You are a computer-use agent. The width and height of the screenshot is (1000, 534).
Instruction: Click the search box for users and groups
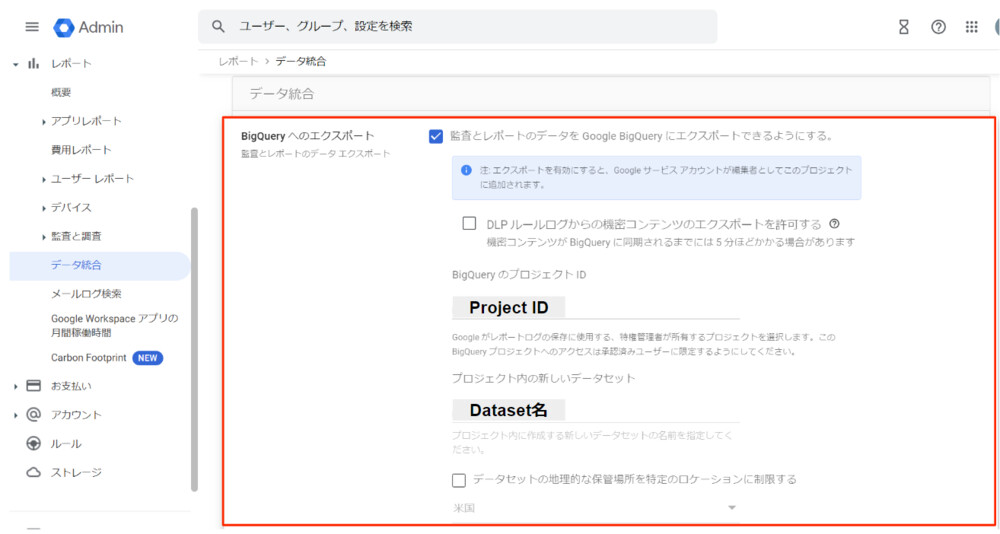[457, 27]
